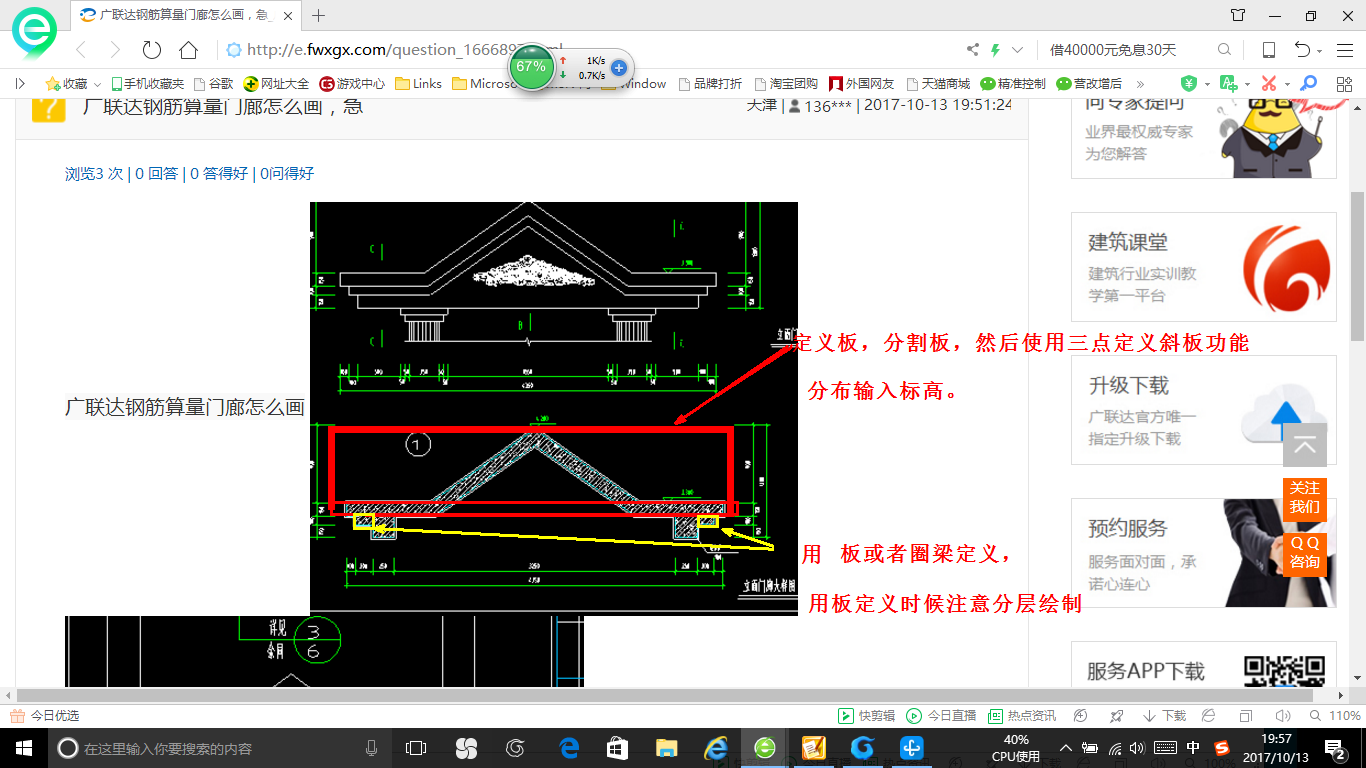Click the share icon in address bar
This screenshot has height=768, width=1366.
[x=973, y=50]
